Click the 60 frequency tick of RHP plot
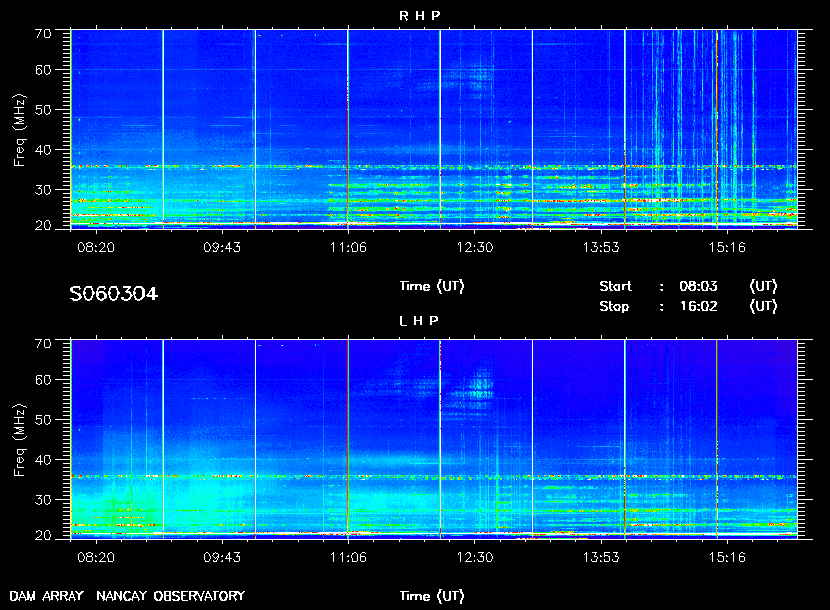Screen dimensions: 830x610 click(43, 70)
